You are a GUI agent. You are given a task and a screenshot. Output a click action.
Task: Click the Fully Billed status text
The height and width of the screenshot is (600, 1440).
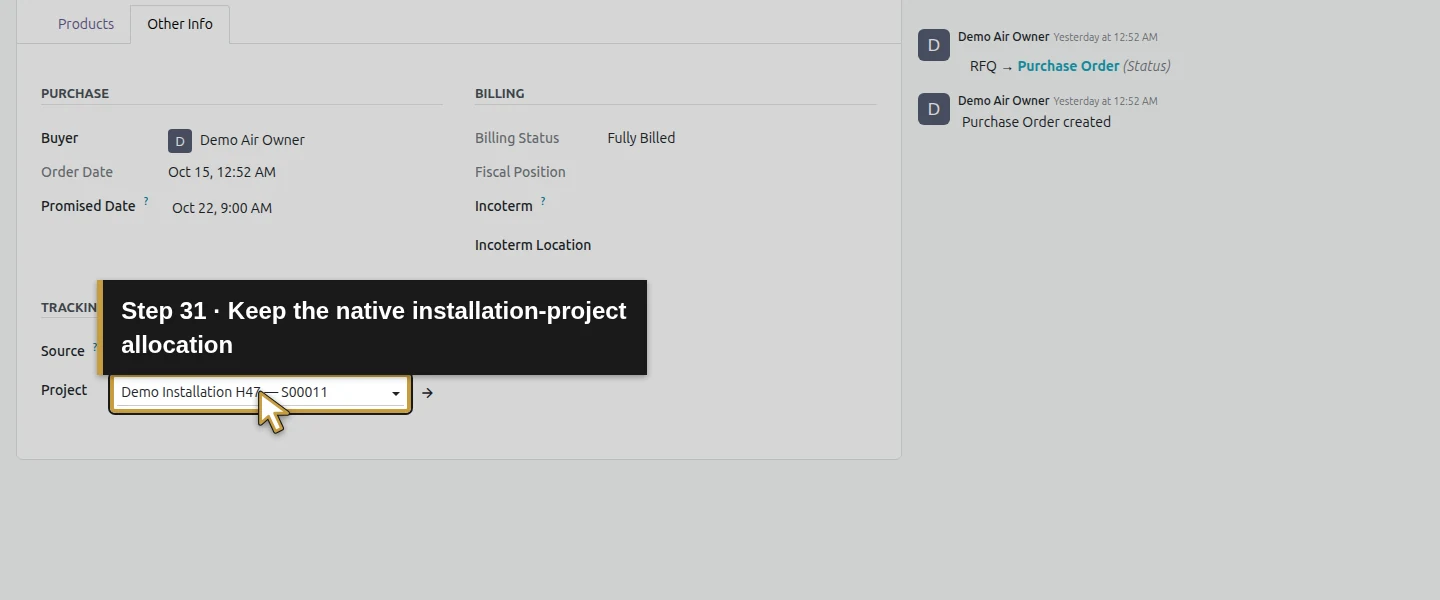(641, 138)
